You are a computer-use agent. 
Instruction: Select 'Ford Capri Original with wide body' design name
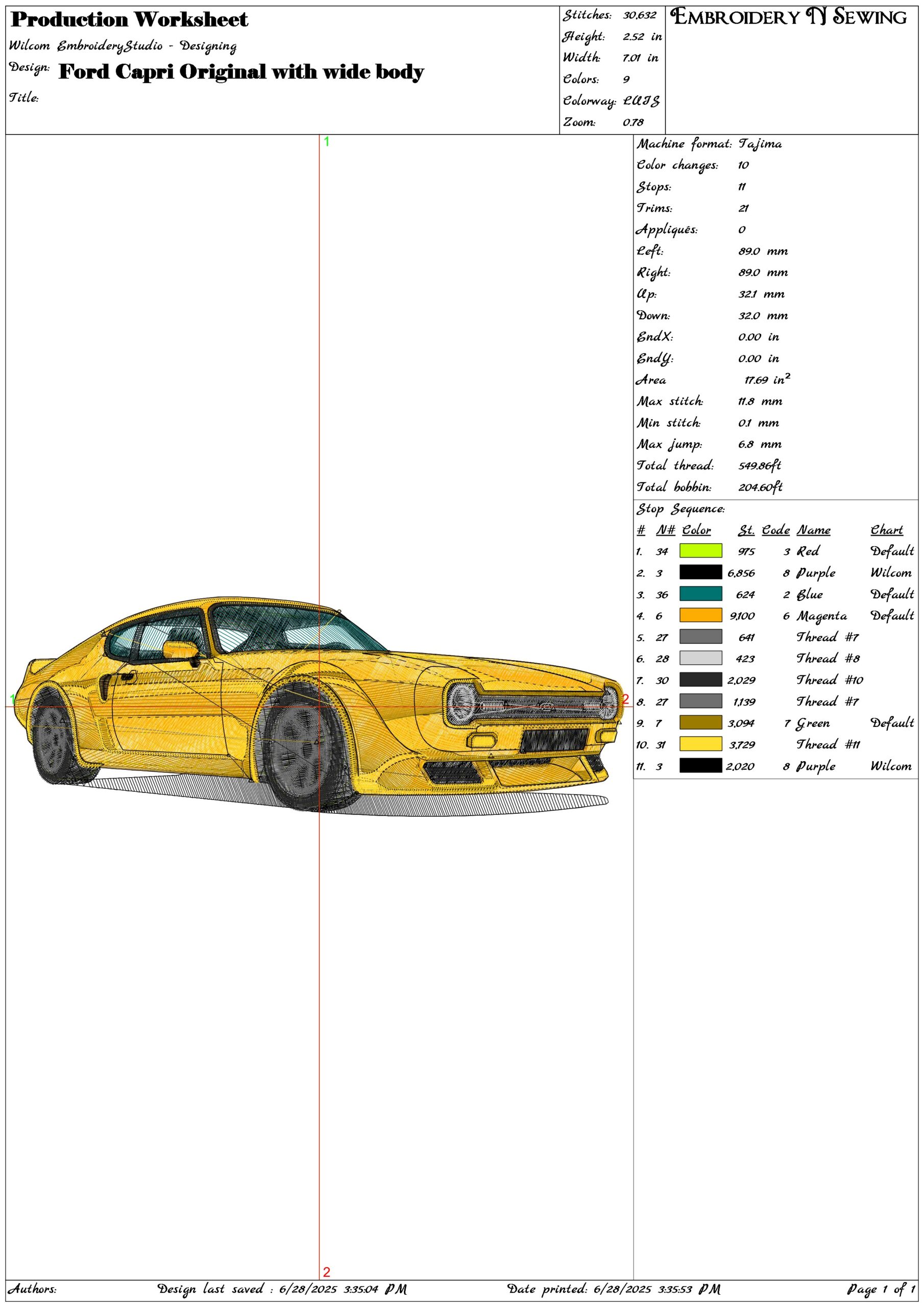(x=241, y=72)
